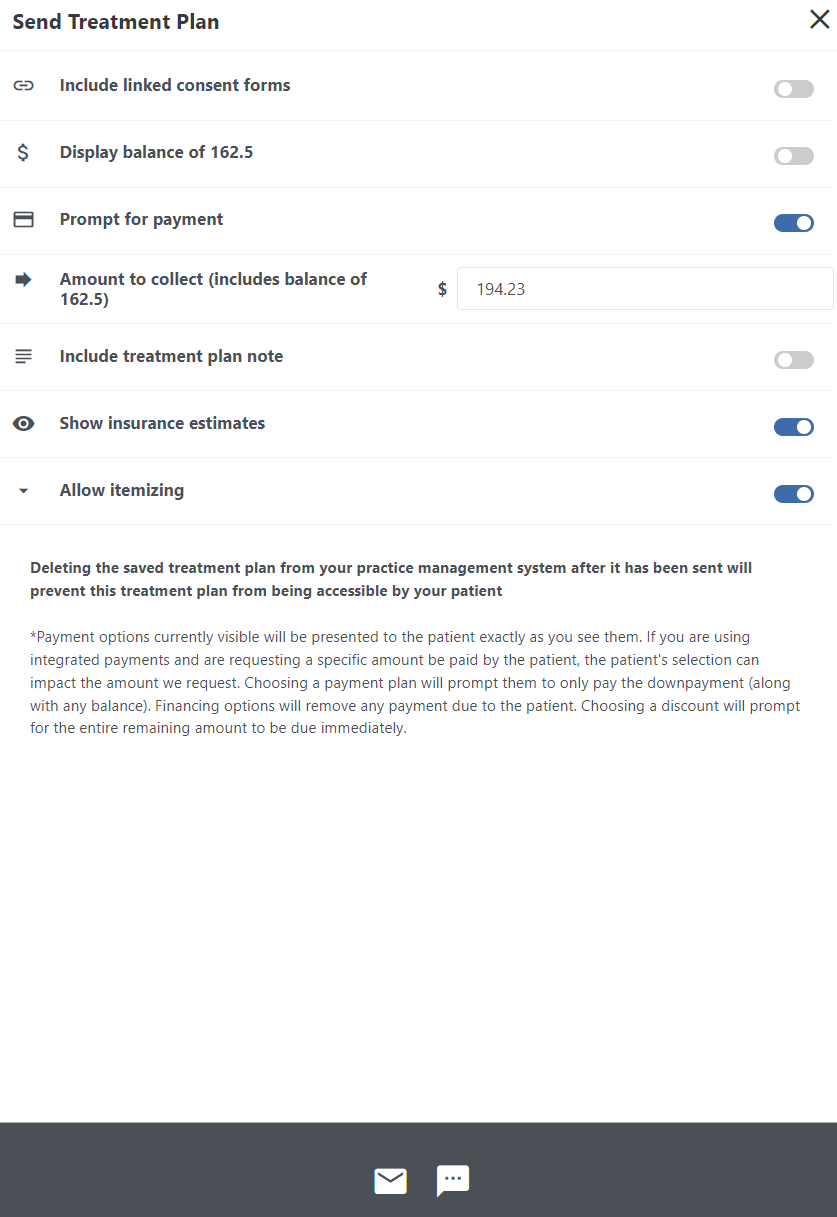This screenshot has width=837, height=1217.
Task: Select the Send Treatment Plan title
Action: click(115, 21)
